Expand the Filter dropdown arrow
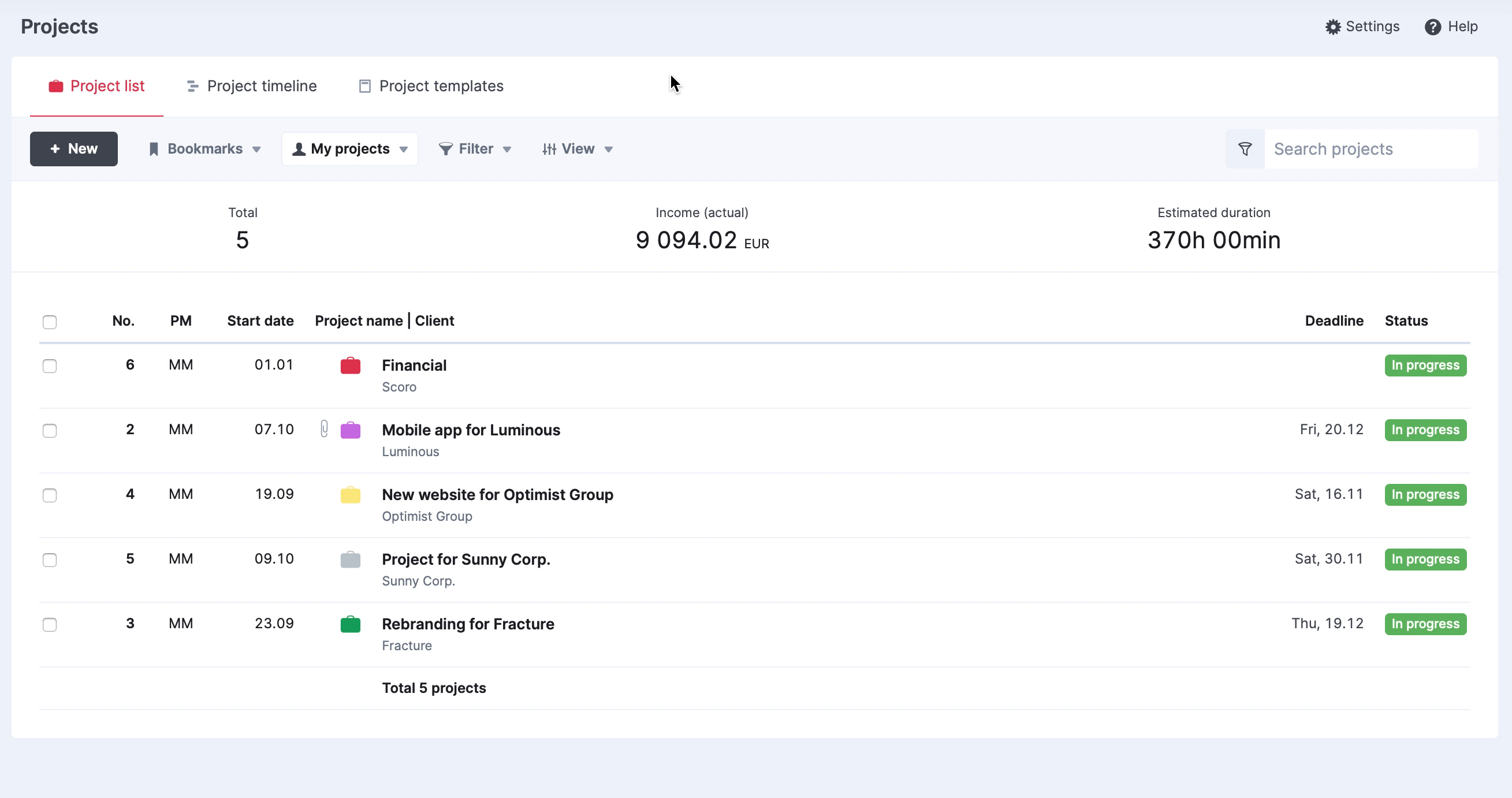The image size is (1512, 798). point(507,150)
